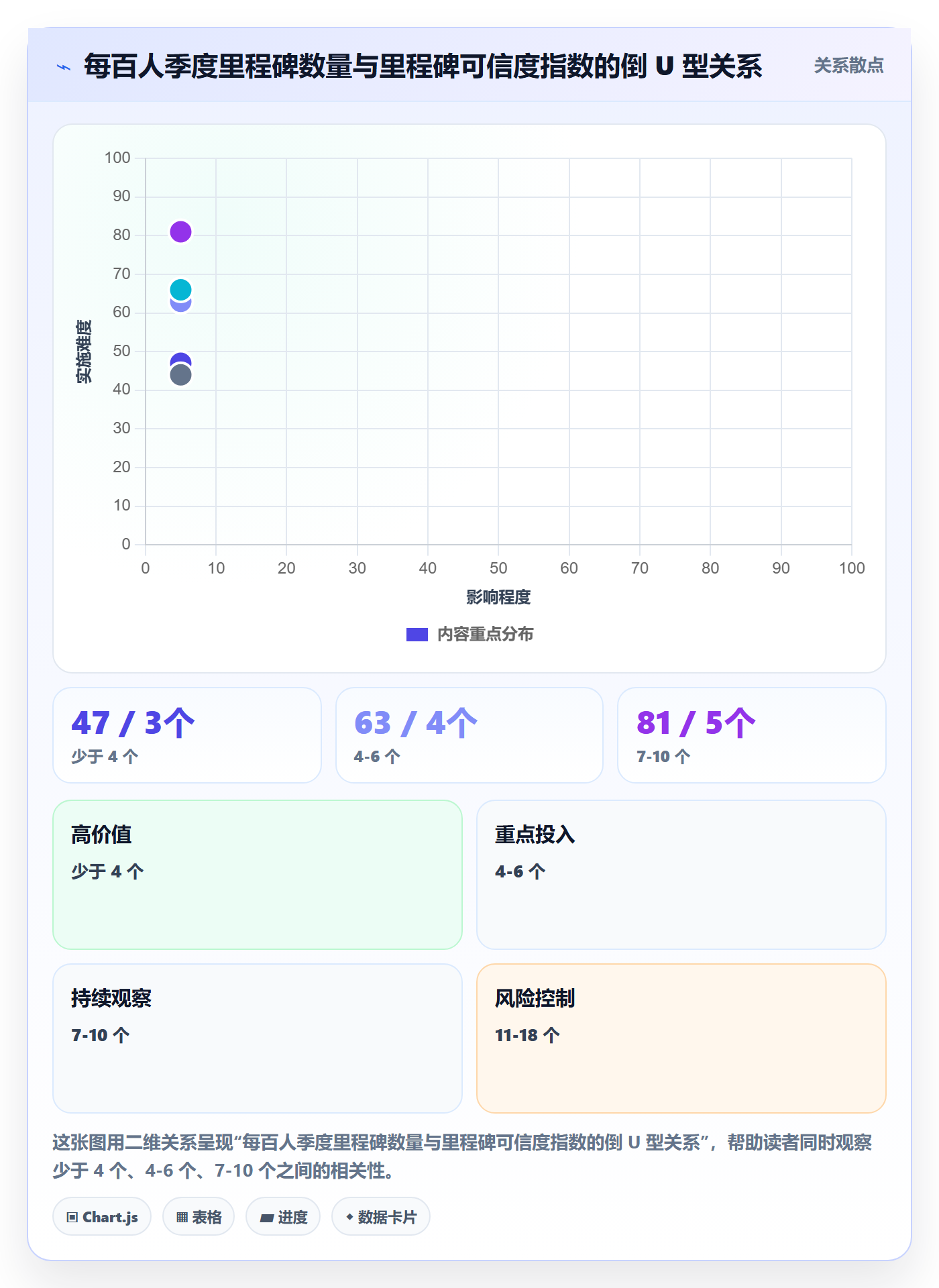This screenshot has height=1288, width=939.
Task: Click the chart title heading text
Action: click(x=423, y=66)
